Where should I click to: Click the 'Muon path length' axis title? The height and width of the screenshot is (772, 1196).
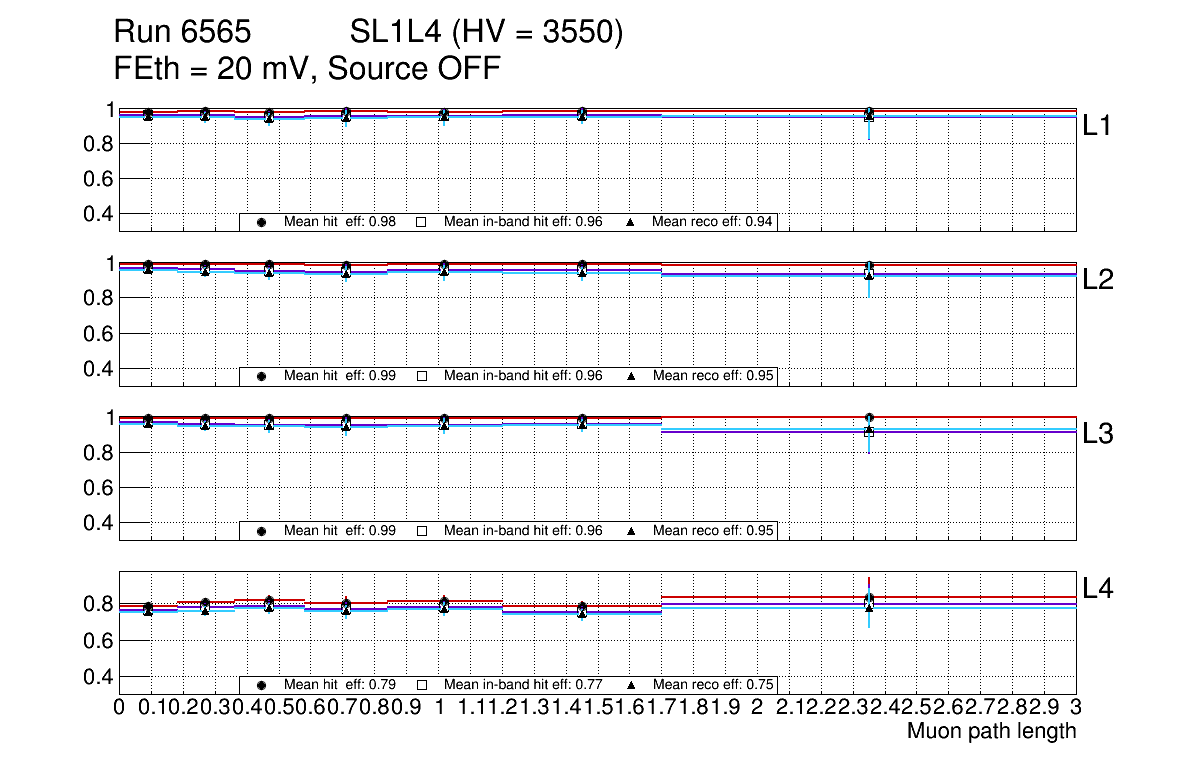tap(991, 731)
